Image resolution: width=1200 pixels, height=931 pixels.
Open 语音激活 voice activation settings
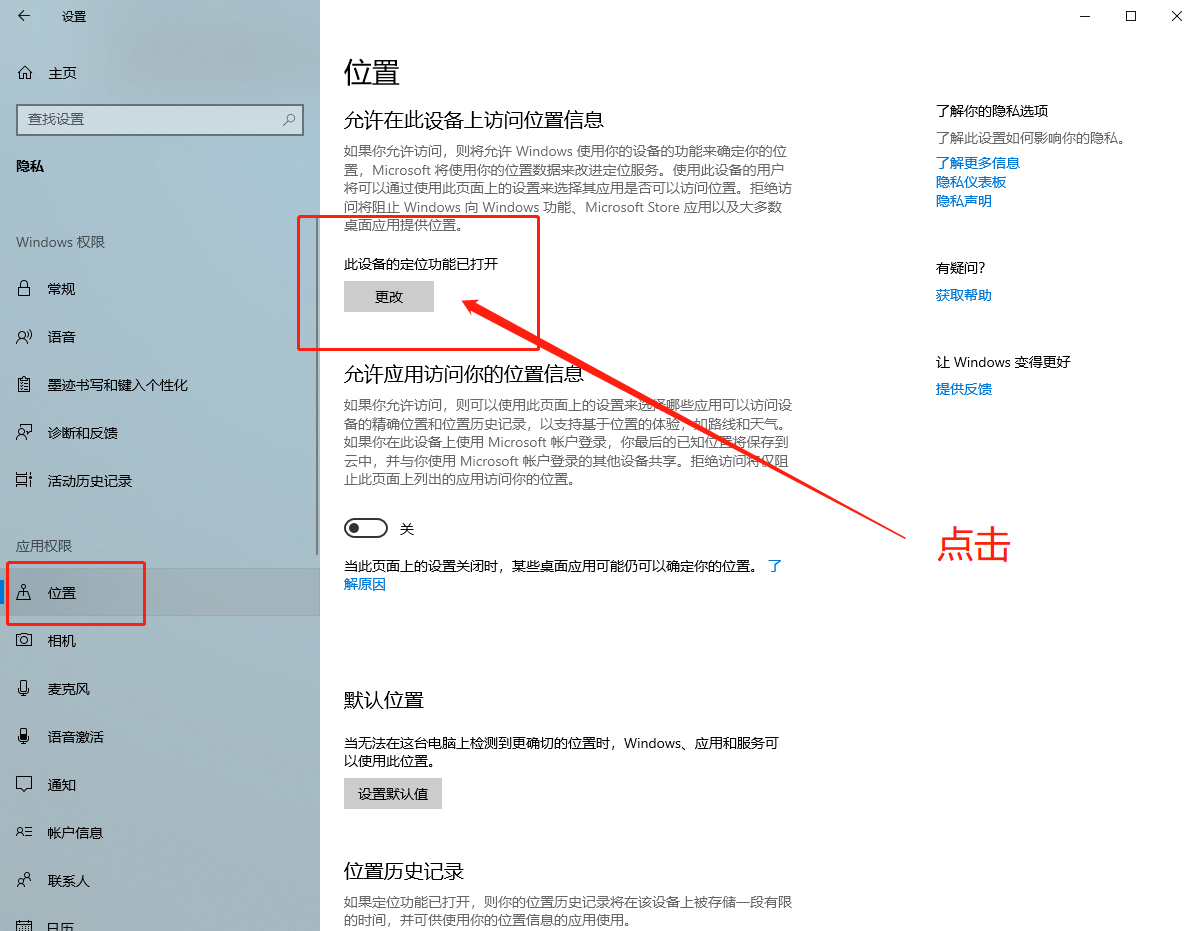(24, 736)
